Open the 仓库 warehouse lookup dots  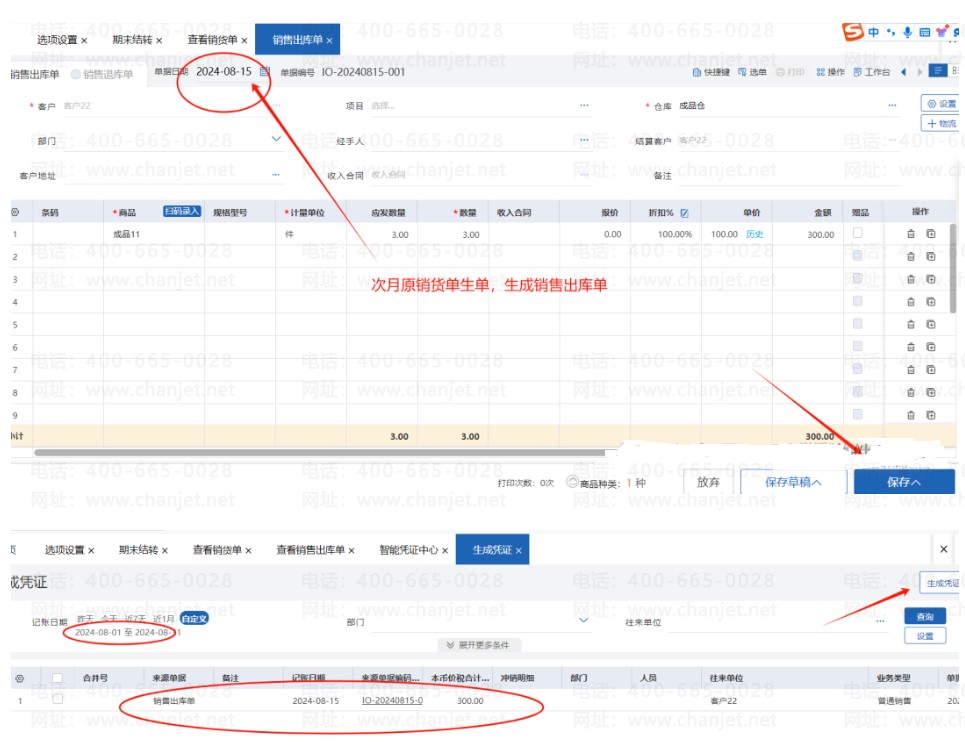[x=892, y=105]
